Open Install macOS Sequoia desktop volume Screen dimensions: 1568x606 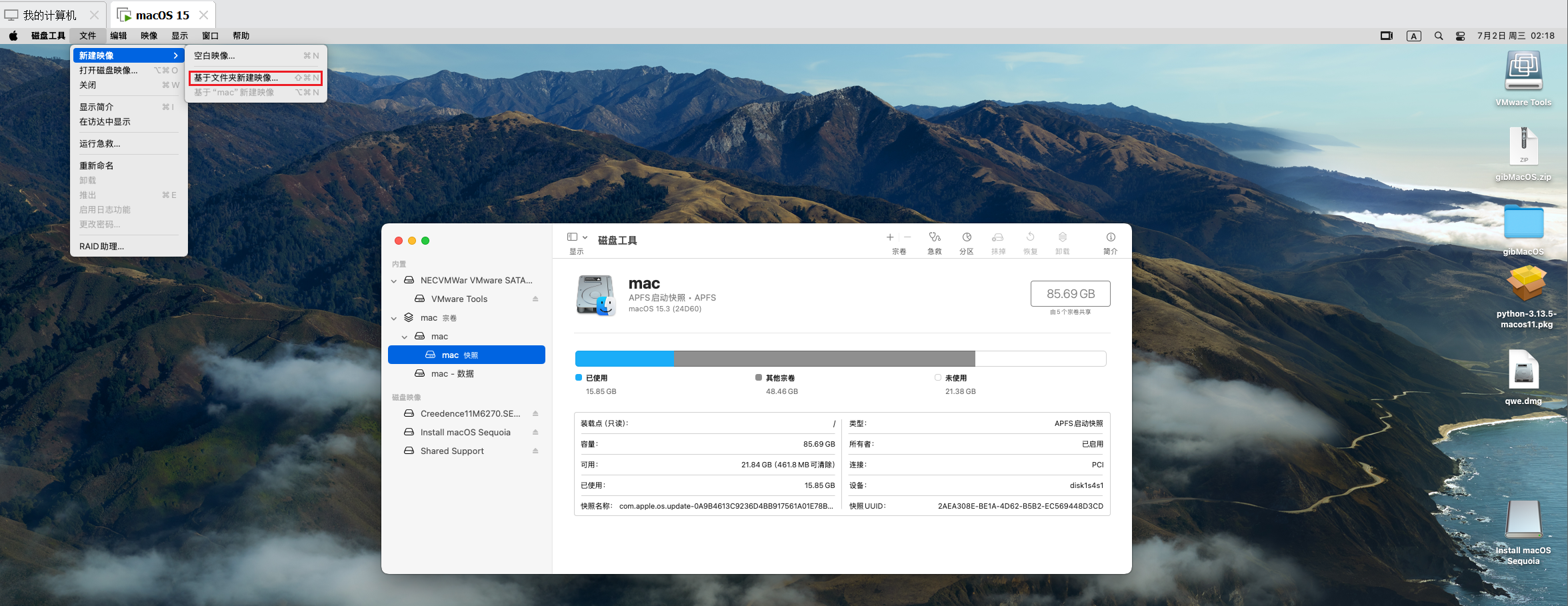[1523, 532]
